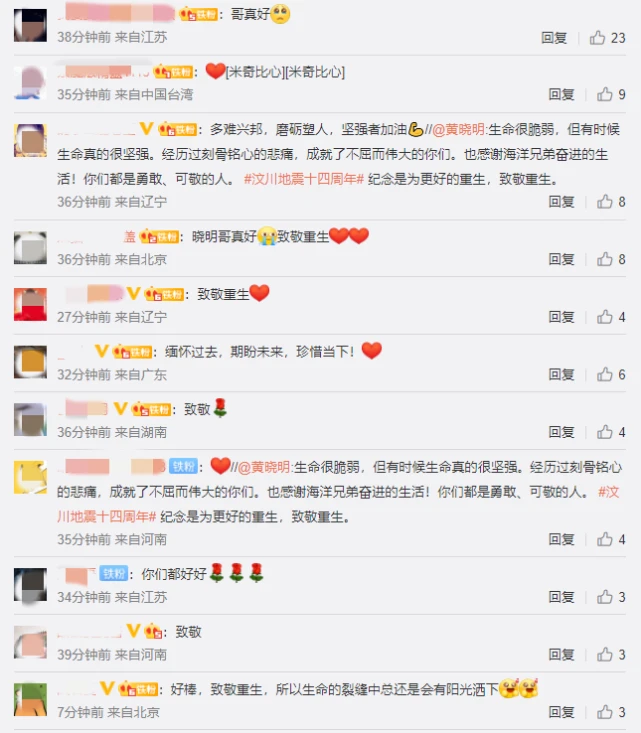Reply to the 39分钟前 comment from 河南
Viewport: 641px width, 733px height.
(x=562, y=654)
